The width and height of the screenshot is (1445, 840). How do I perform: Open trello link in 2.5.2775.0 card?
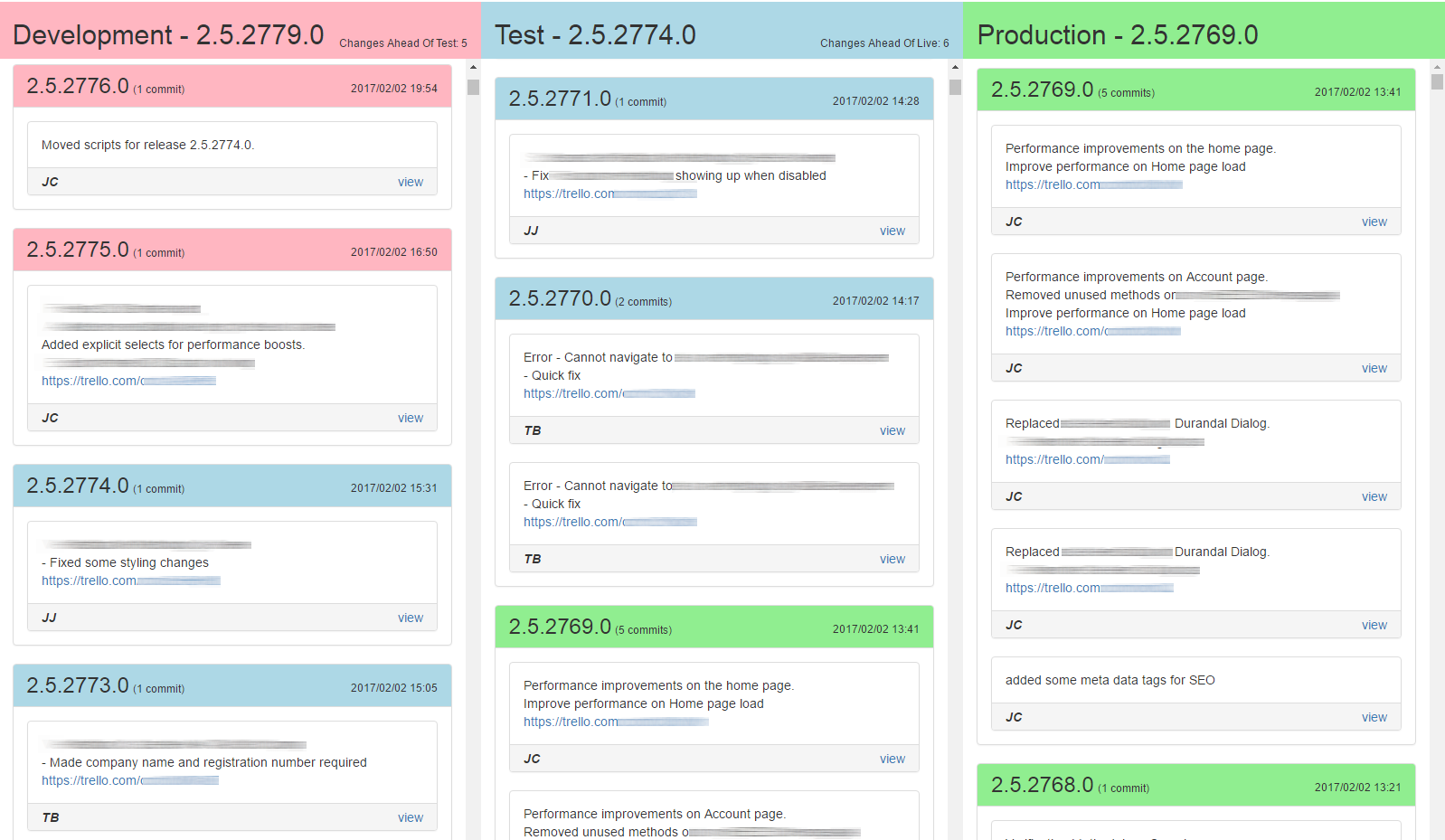128,381
